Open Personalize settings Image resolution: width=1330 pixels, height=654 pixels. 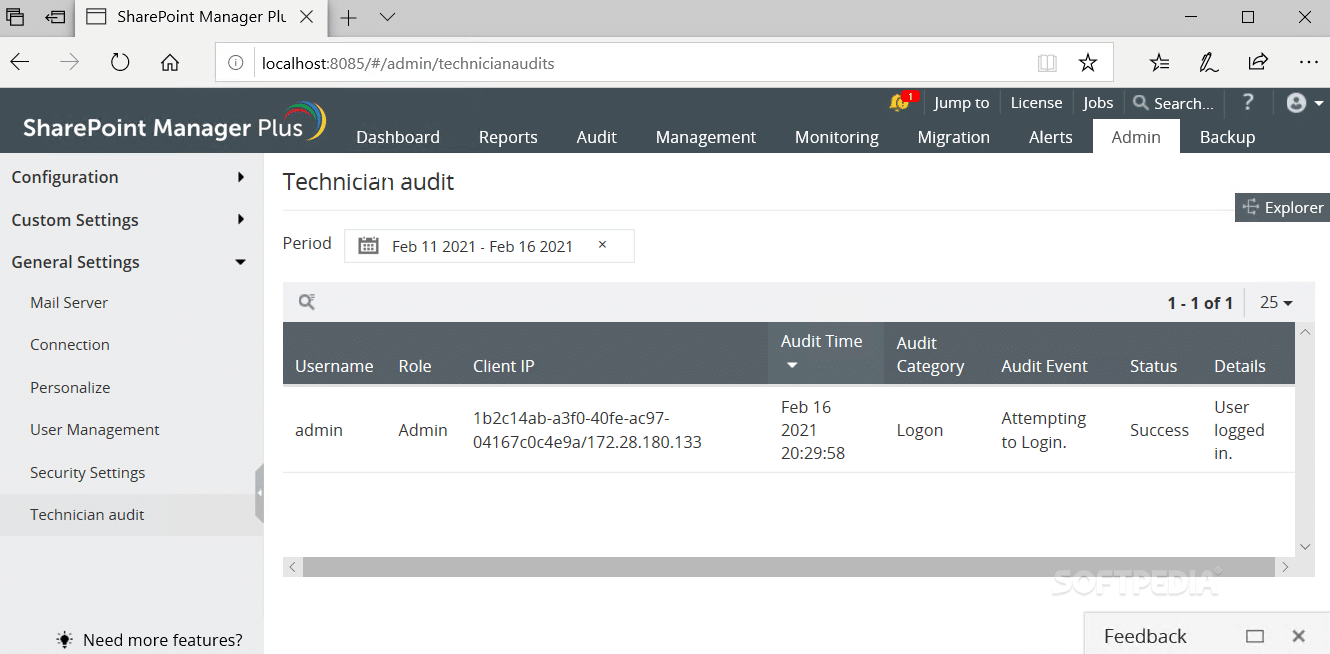coord(70,387)
